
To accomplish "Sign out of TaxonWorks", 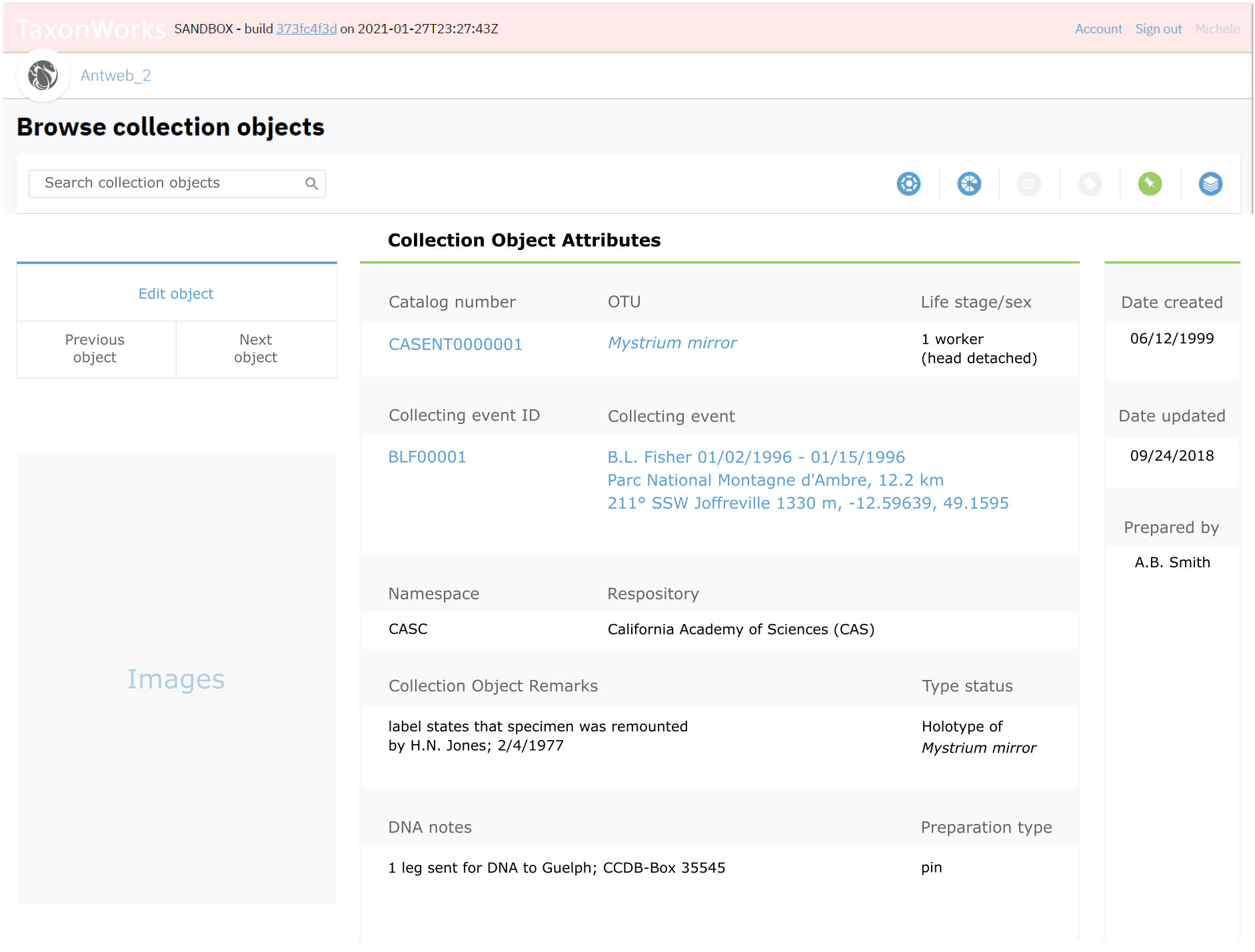I will click(x=1158, y=29).
